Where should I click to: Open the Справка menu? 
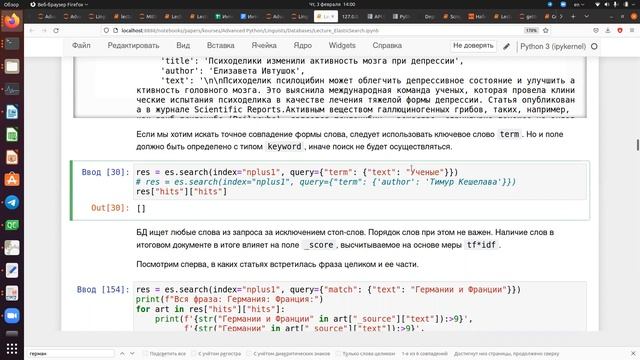387,46
